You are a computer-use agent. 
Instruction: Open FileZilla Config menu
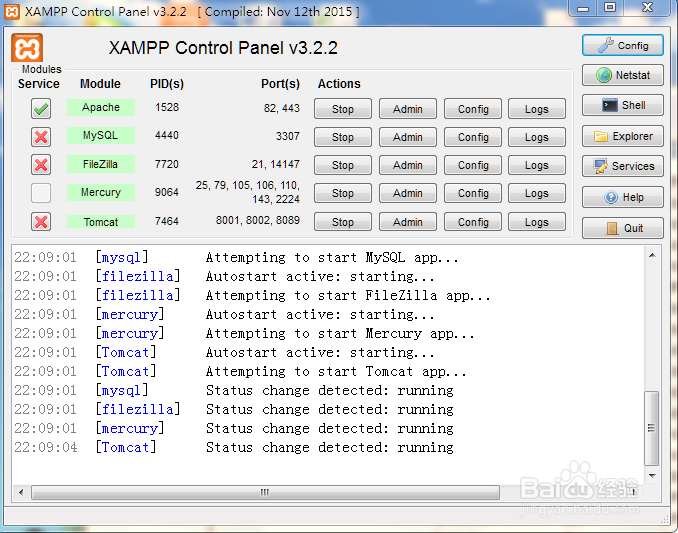pos(473,165)
